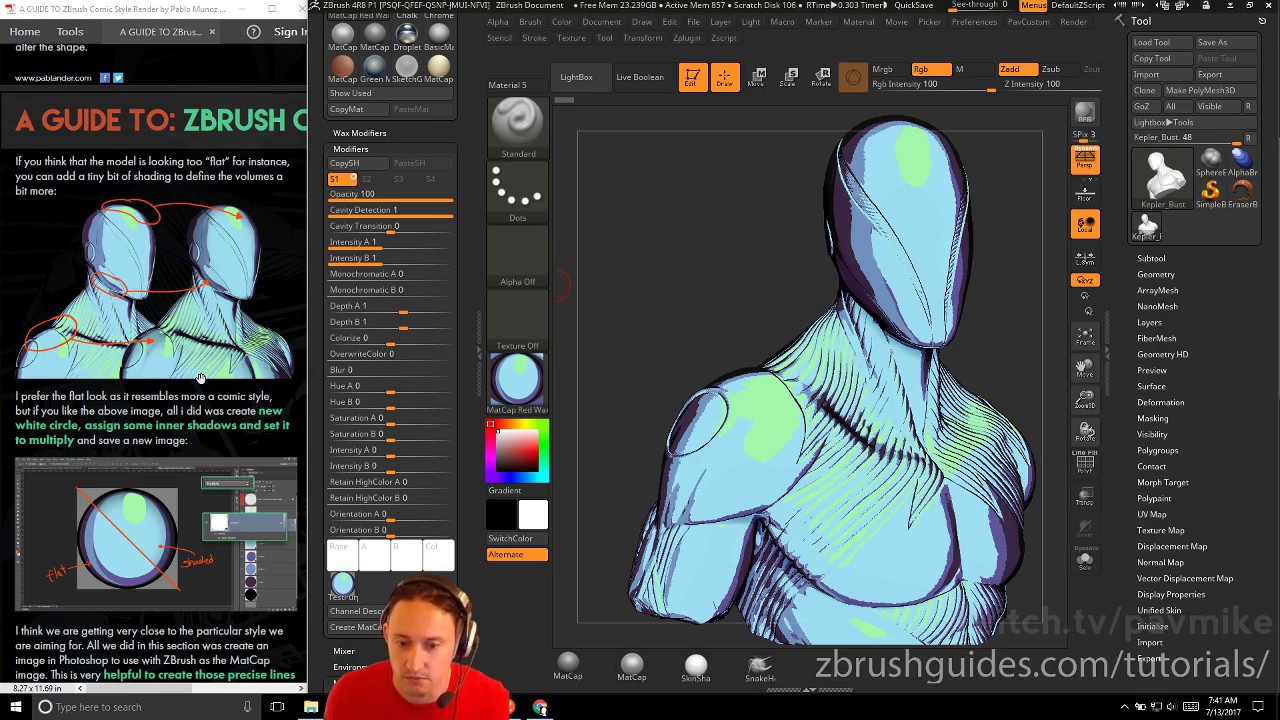
Task: Collapse the Wax Modifiers section
Action: pyautogui.click(x=360, y=133)
